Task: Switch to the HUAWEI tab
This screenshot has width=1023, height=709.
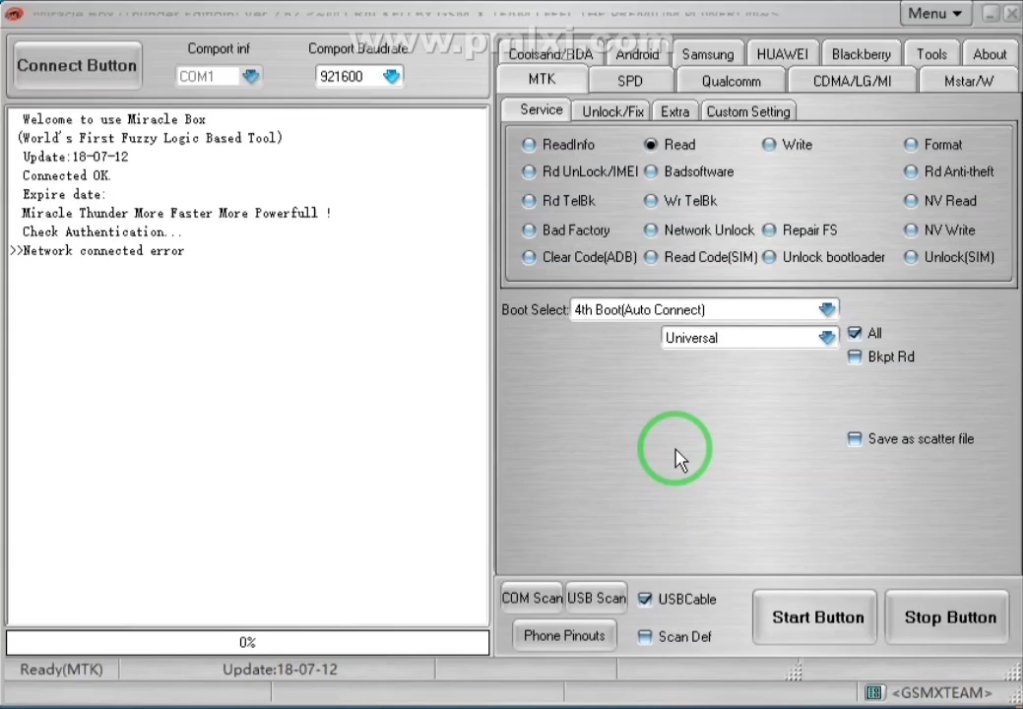Action: [782, 54]
